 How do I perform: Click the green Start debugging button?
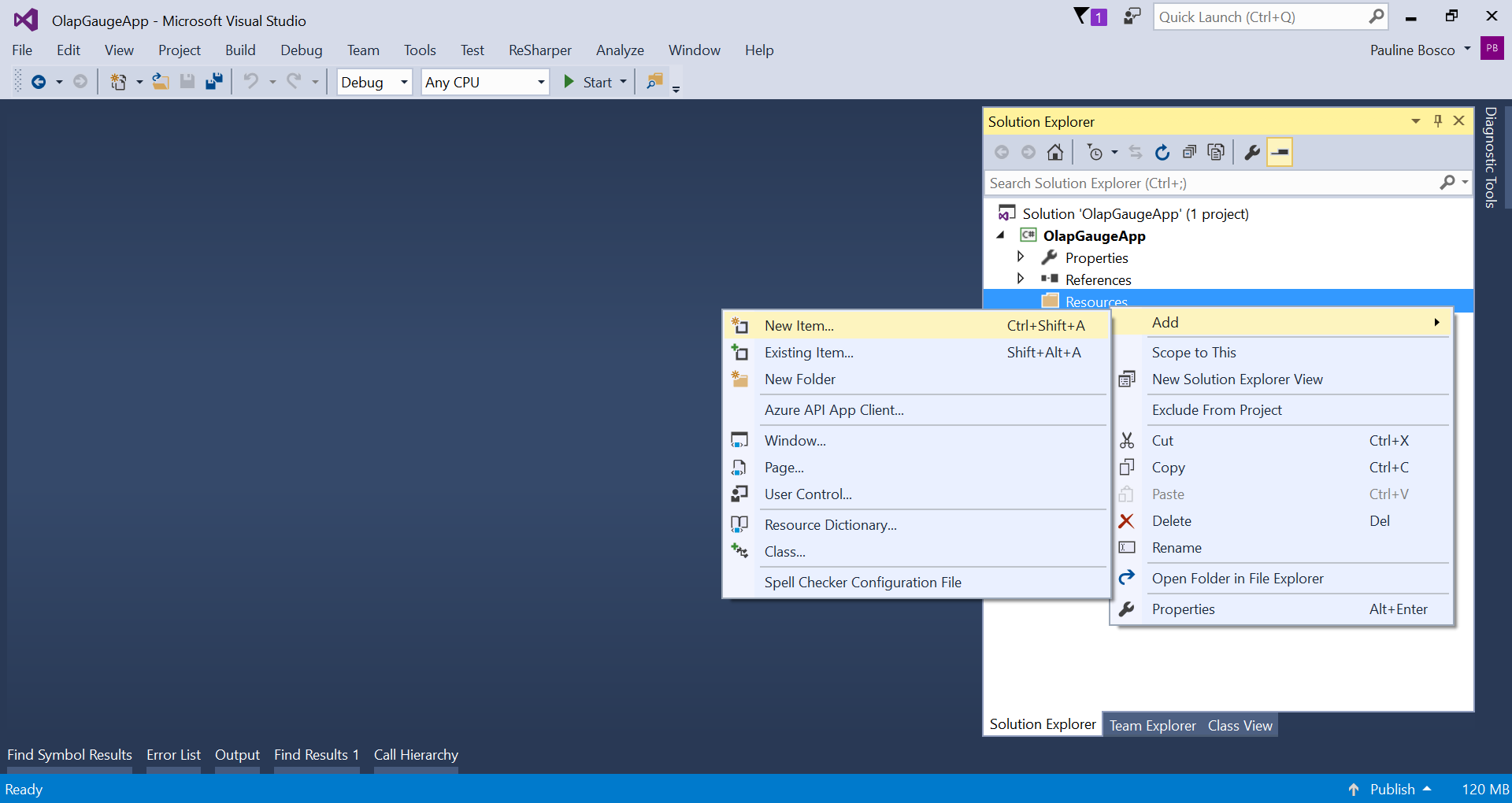coord(590,82)
